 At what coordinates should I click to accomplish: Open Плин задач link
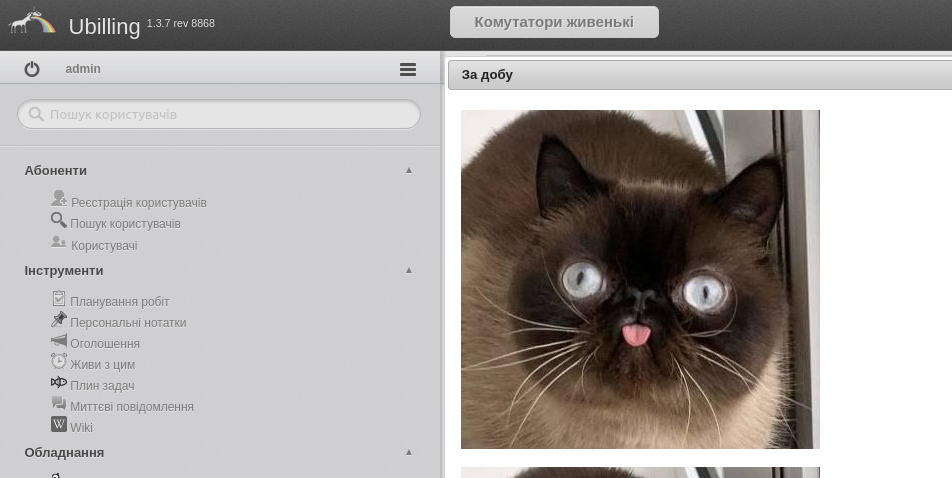pyautogui.click(x=102, y=386)
